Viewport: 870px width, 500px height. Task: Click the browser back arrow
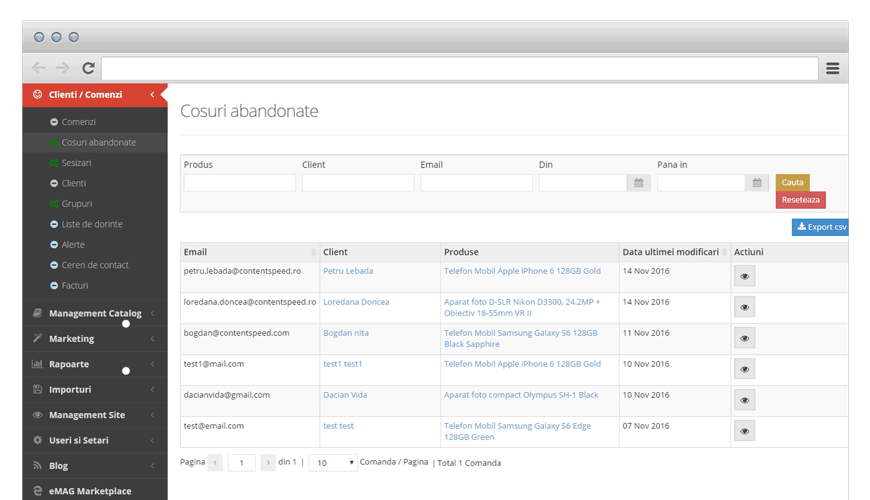(x=39, y=68)
